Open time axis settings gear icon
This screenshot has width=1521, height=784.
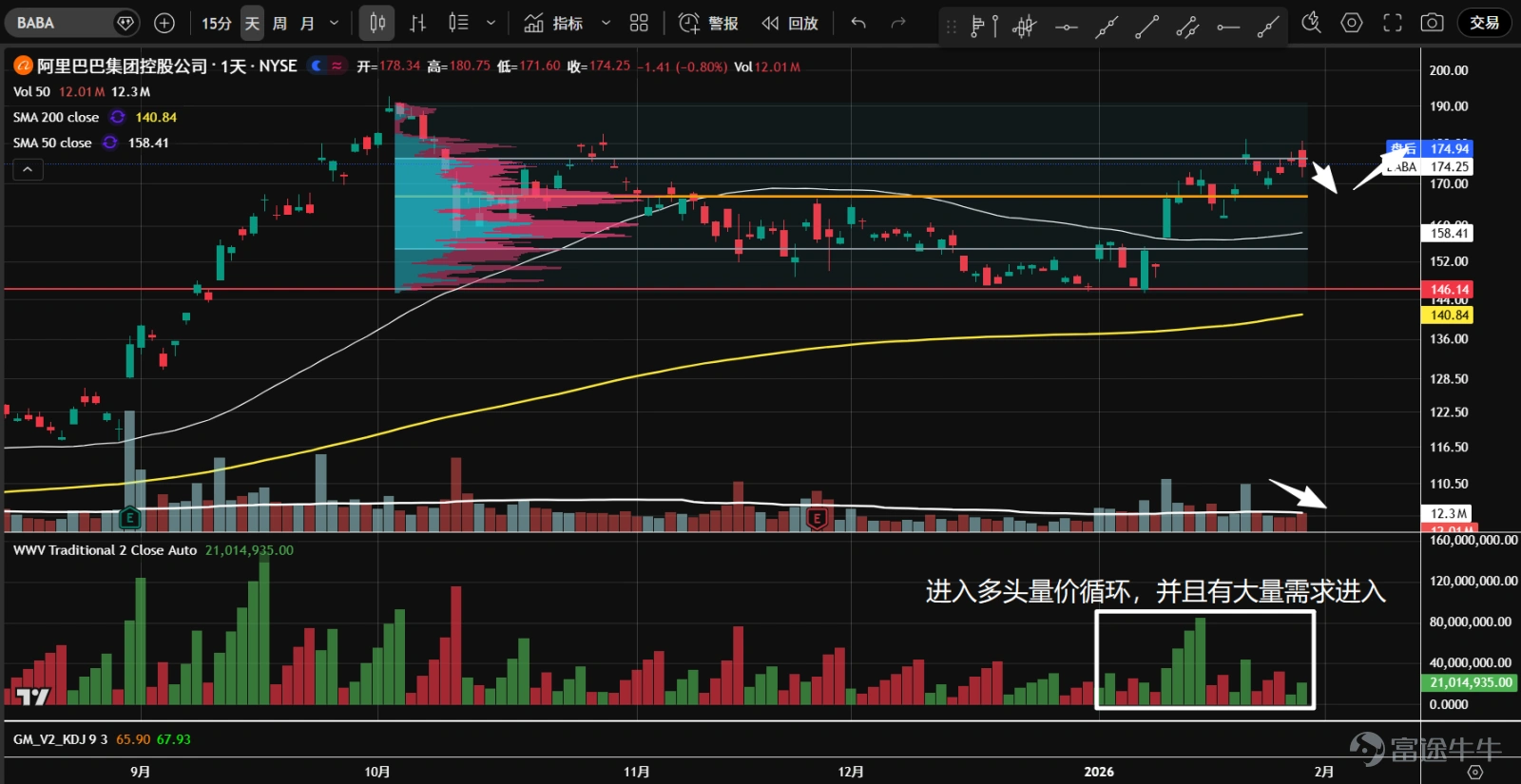1475,772
